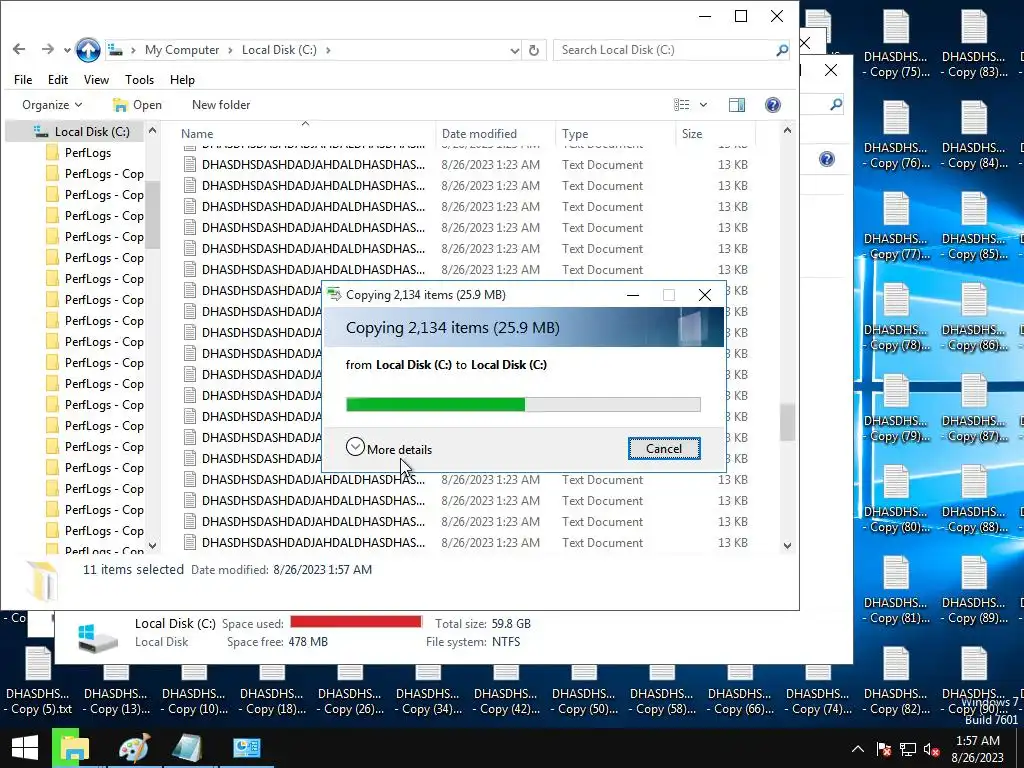Viewport: 1024px width, 768px height.
Task: Open the Windows Start button
Action: click(x=25, y=748)
